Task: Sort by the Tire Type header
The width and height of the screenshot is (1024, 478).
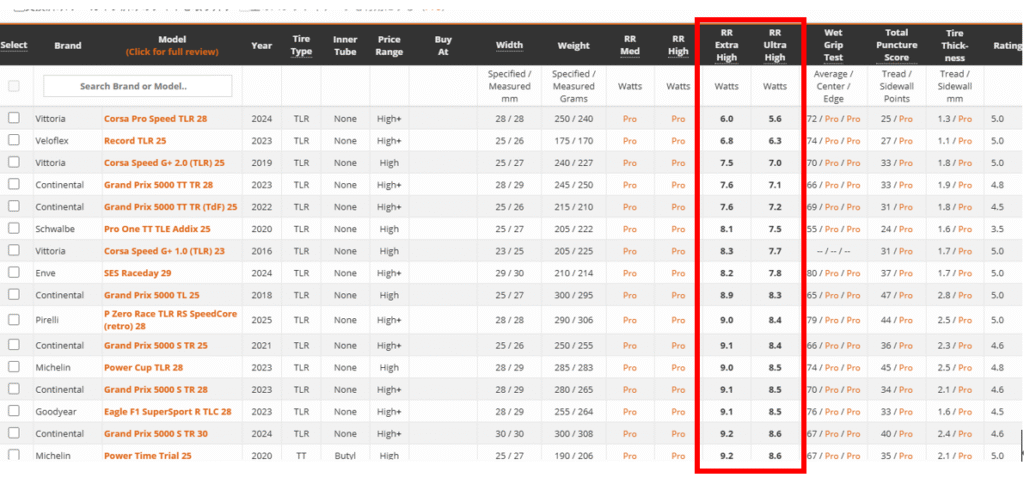Action: point(301,45)
